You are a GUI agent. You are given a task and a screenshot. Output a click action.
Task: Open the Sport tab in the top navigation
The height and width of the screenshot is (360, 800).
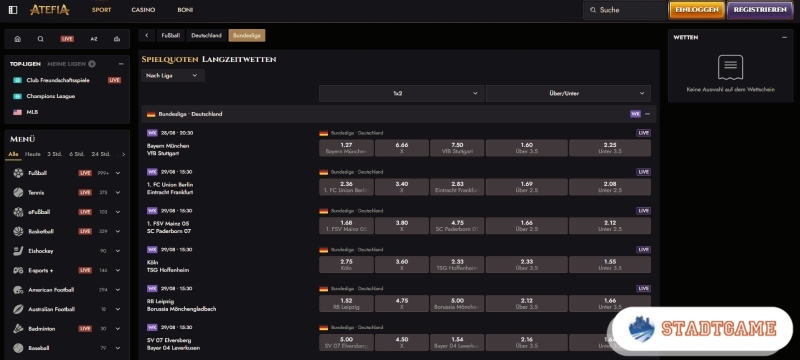point(102,10)
